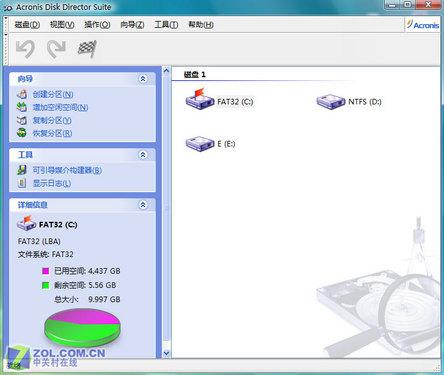
Task: Click the 创建分区 wizard icon
Action: [22, 94]
